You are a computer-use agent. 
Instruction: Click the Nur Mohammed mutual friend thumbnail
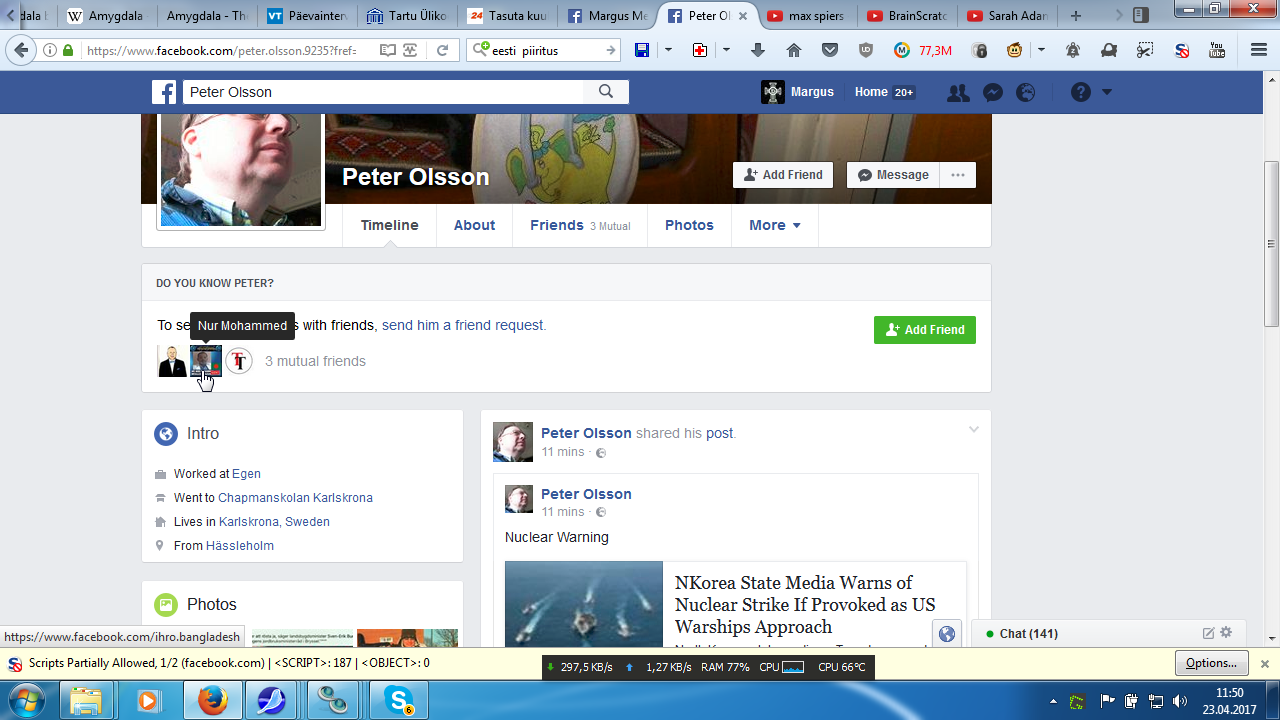pyautogui.click(x=206, y=361)
